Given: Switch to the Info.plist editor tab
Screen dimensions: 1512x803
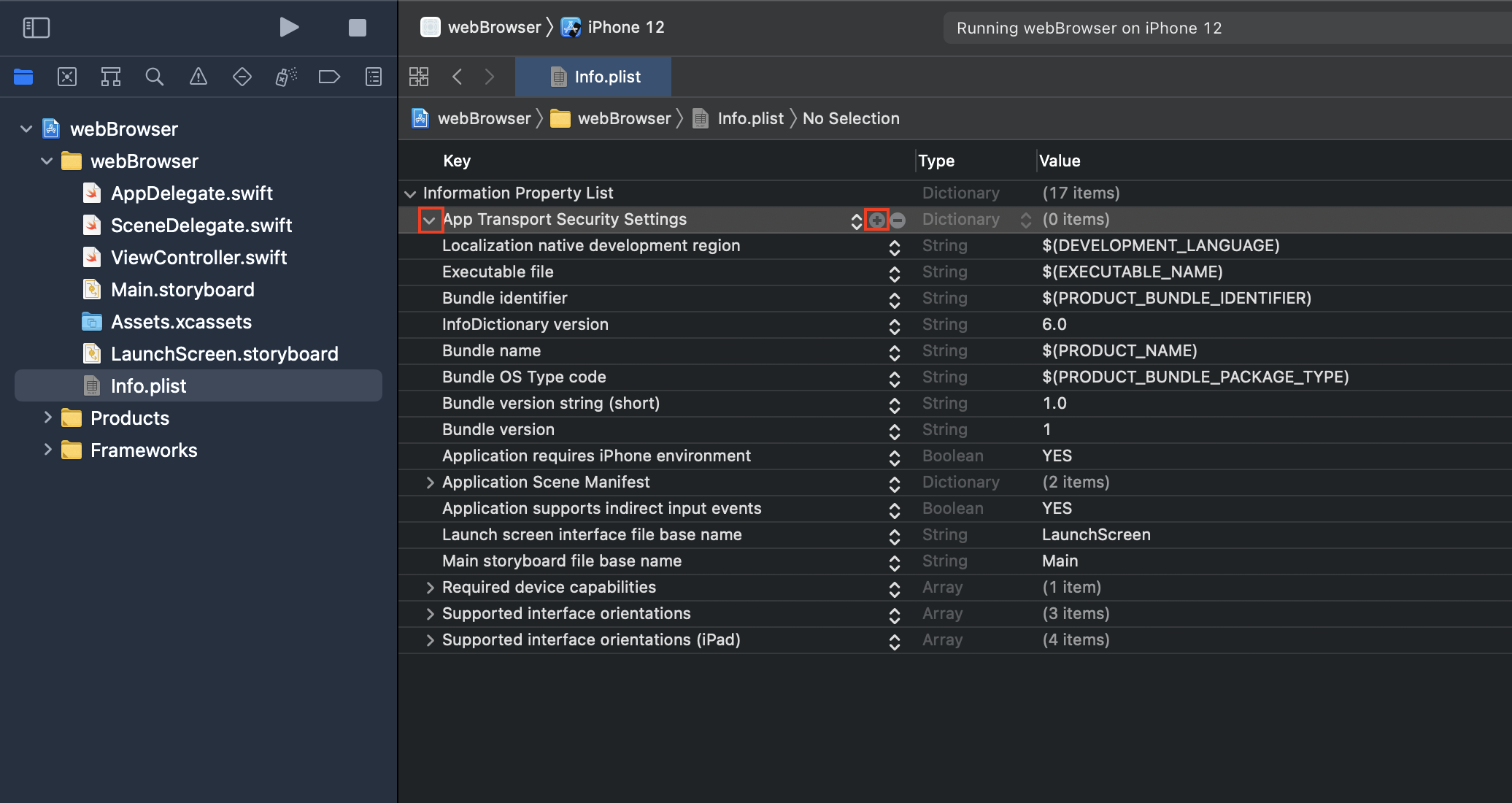Looking at the screenshot, I should point(594,77).
